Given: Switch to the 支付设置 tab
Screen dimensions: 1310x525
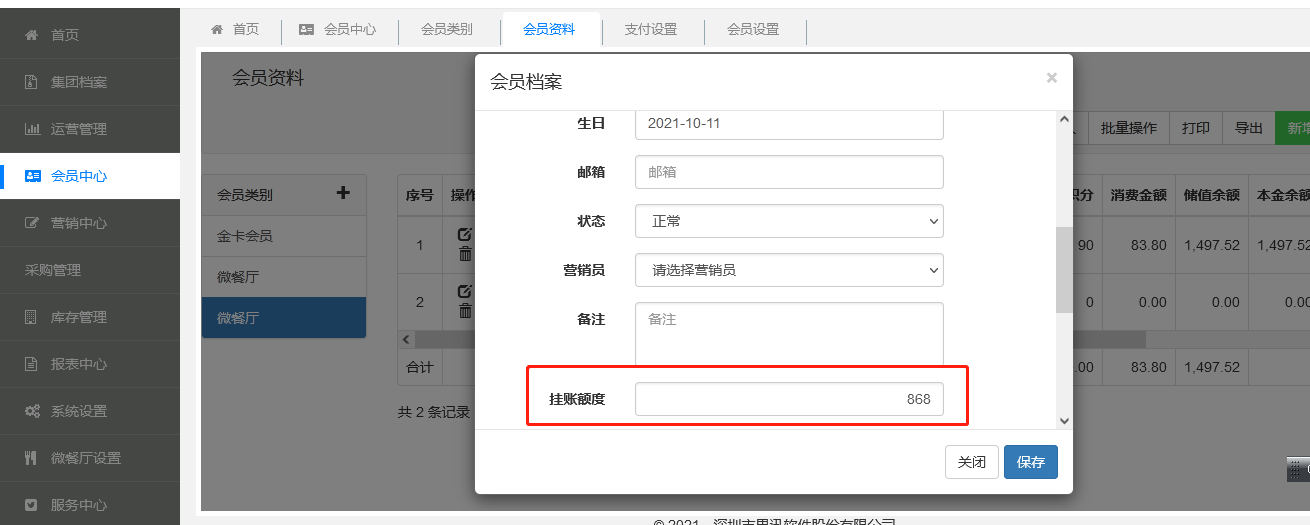Looking at the screenshot, I should pyautogui.click(x=651, y=30).
